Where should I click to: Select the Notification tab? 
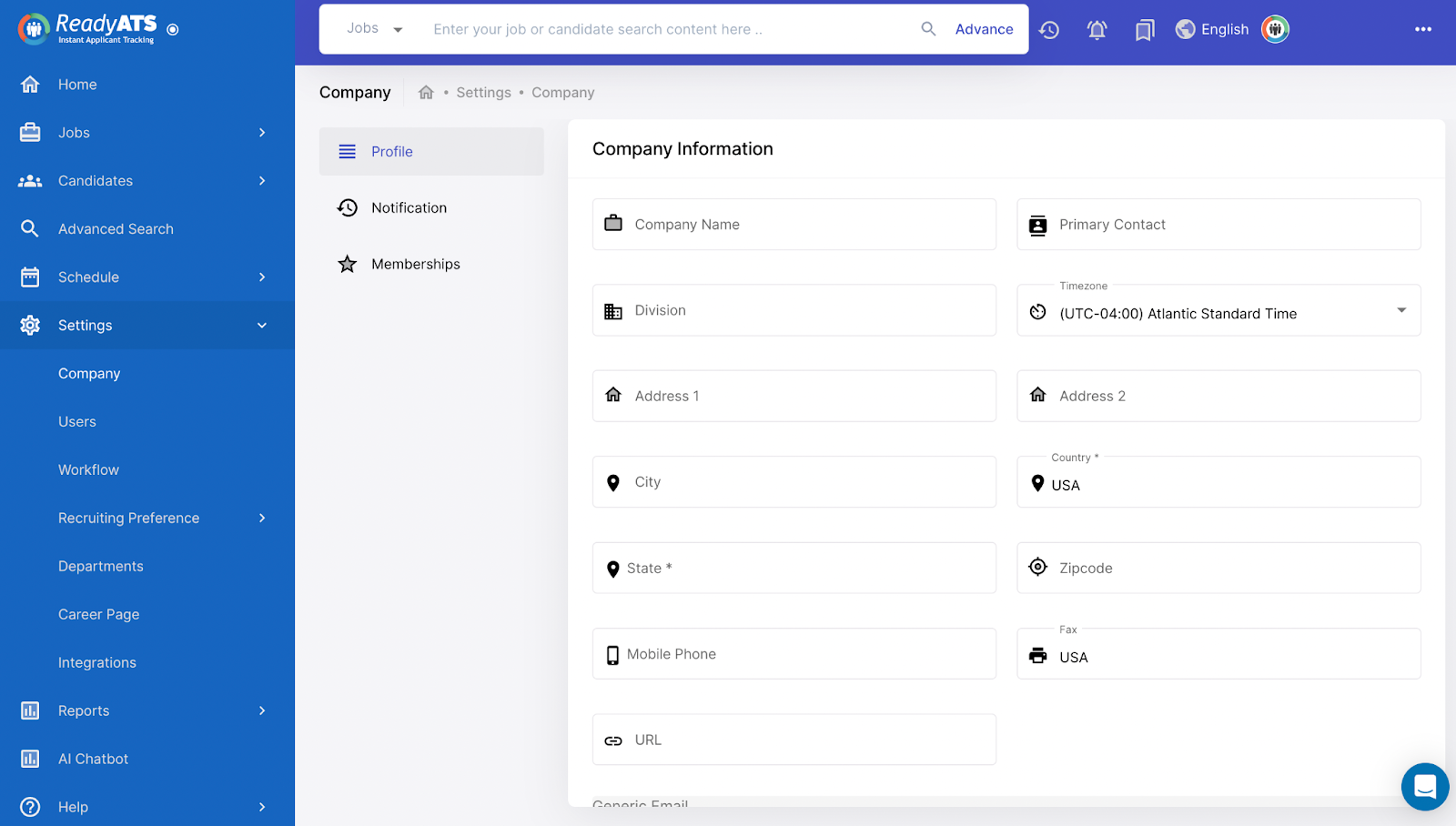point(431,208)
